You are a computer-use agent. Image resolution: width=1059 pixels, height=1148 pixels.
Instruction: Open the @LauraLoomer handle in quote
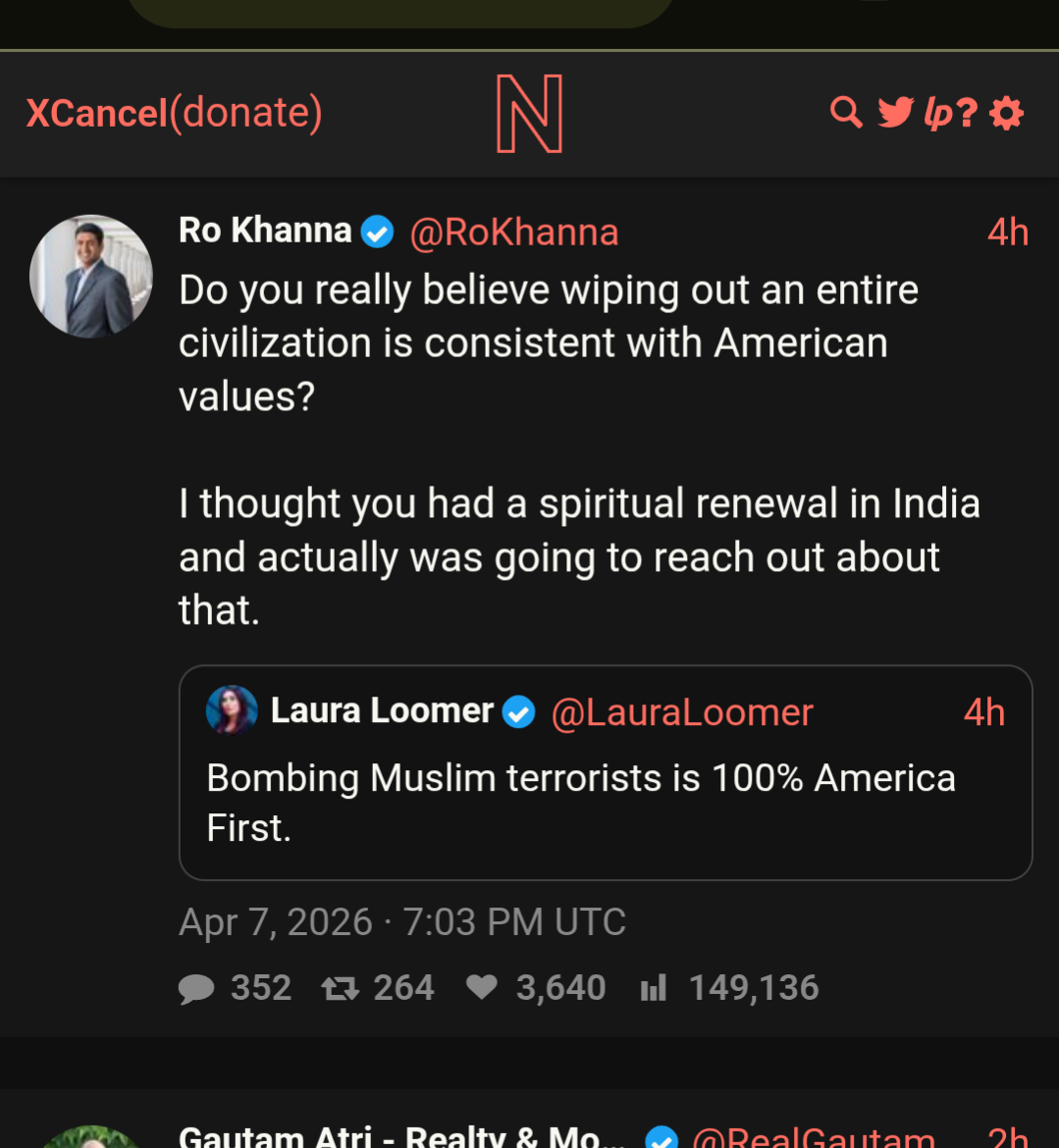(682, 712)
